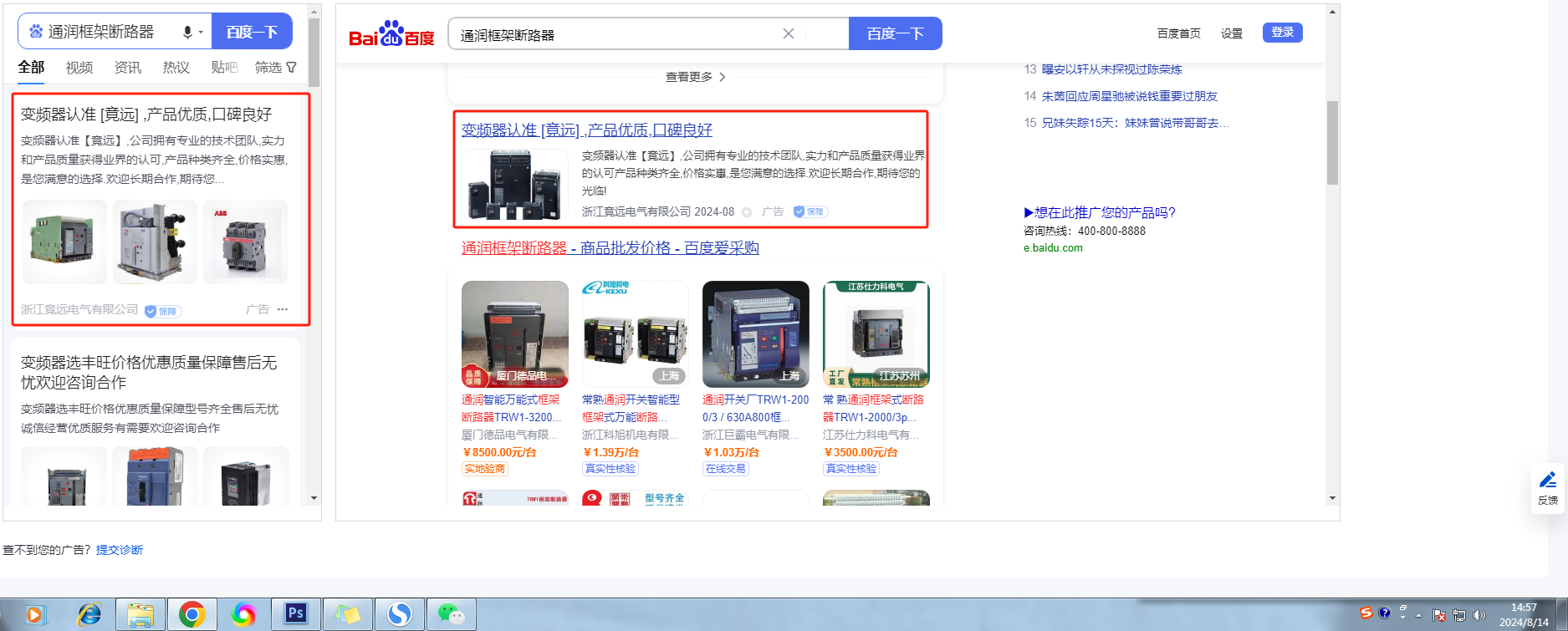Viewport: 1568px width, 631px height.
Task: Click the desktop preview vertical scrollbar thumb
Action: [x=1332, y=142]
